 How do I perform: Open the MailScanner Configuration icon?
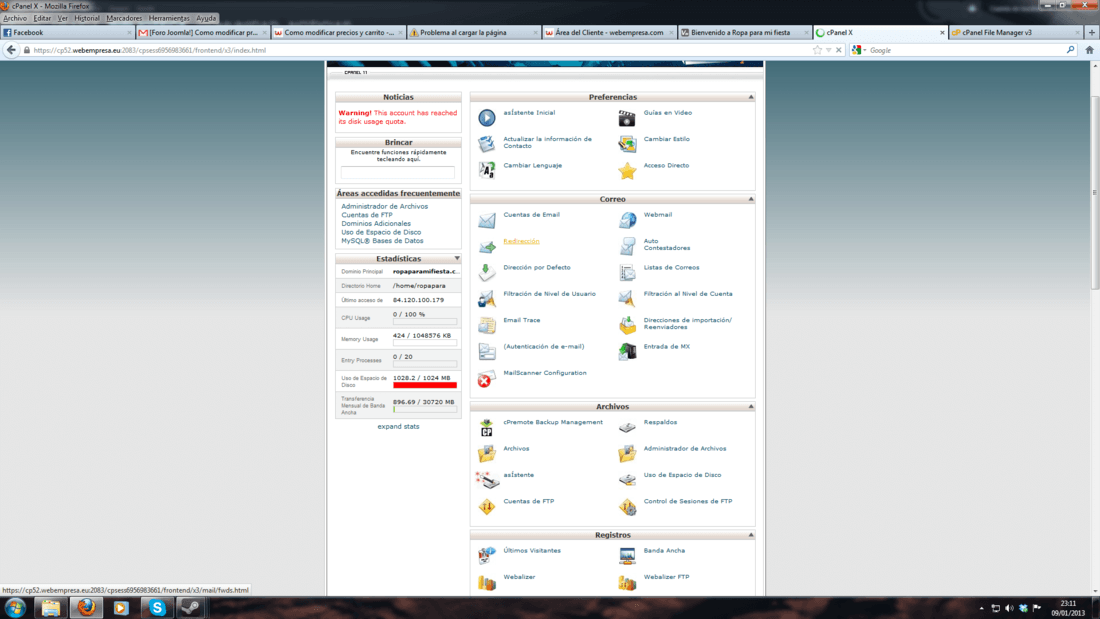point(487,378)
